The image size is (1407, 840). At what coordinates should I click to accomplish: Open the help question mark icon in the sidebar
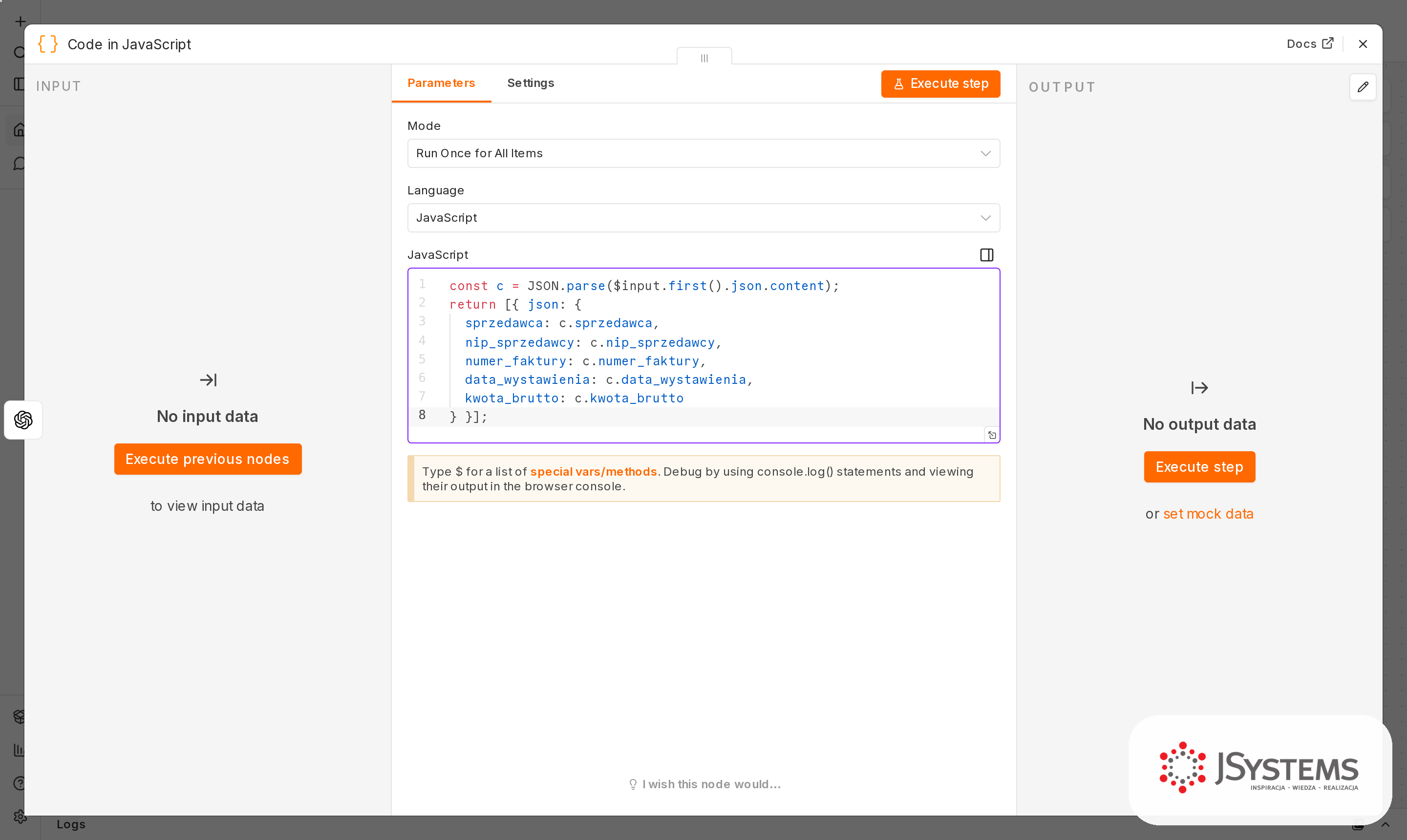(19, 783)
